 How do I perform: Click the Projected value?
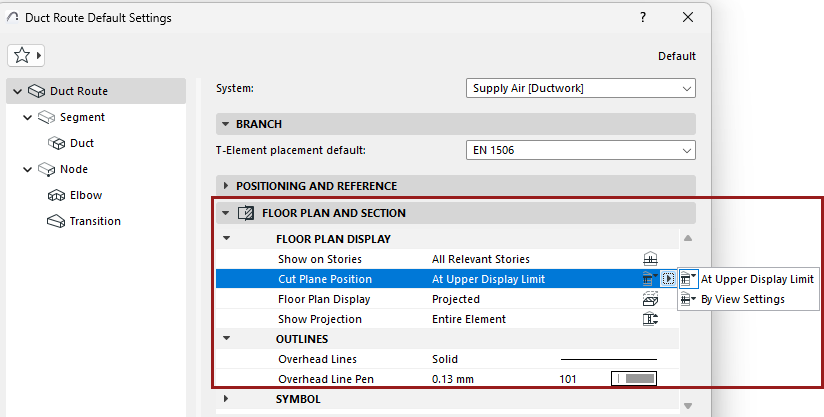point(456,299)
